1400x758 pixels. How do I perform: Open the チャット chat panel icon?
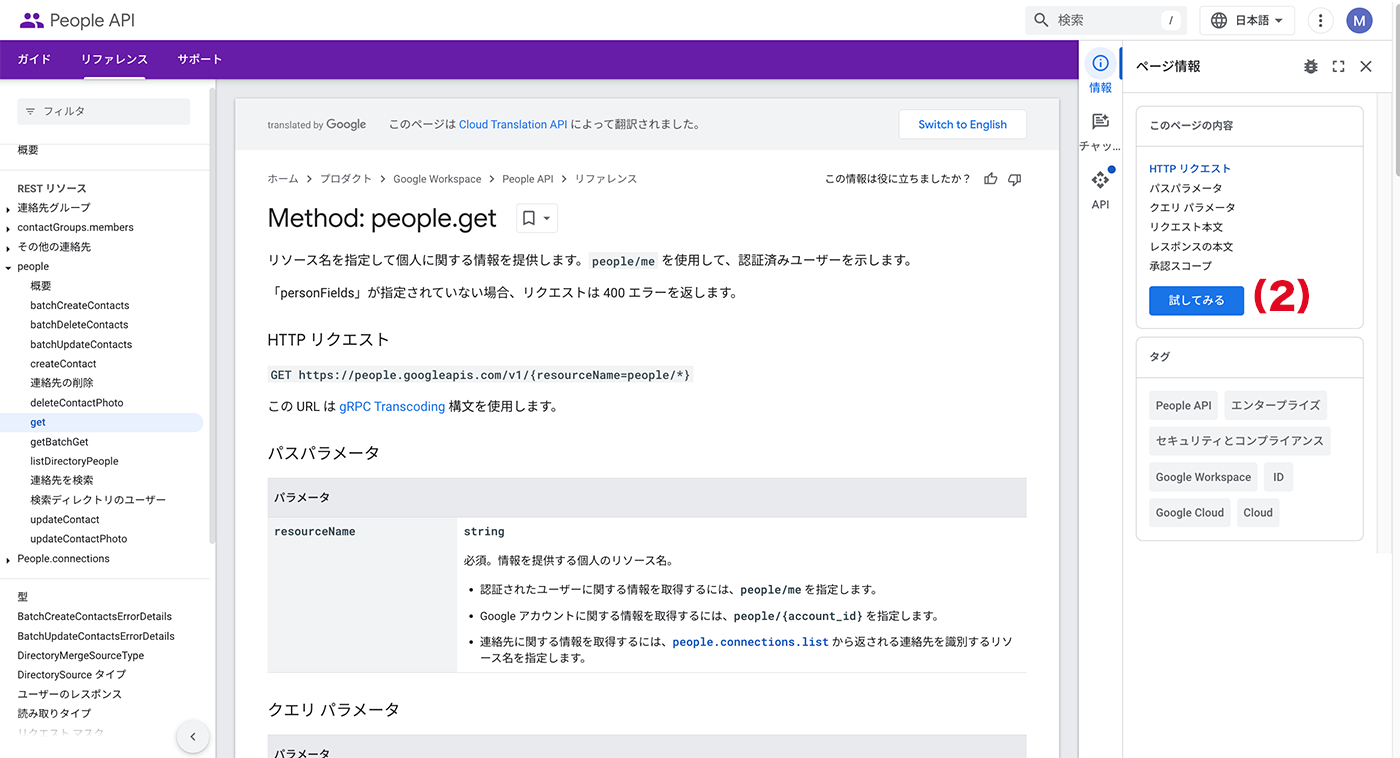pyautogui.click(x=1100, y=122)
